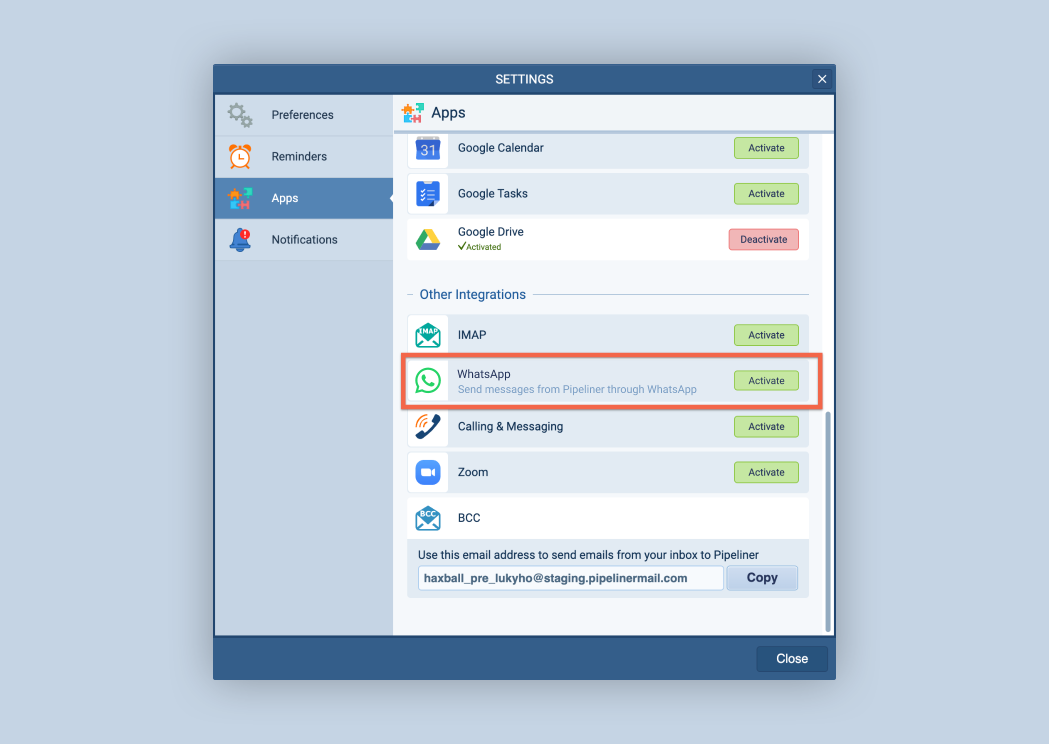
Task: Open the Preferences section
Action: [304, 115]
